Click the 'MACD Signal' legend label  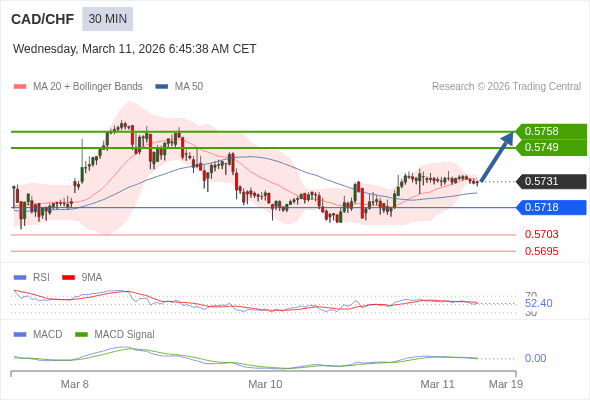click(125, 335)
